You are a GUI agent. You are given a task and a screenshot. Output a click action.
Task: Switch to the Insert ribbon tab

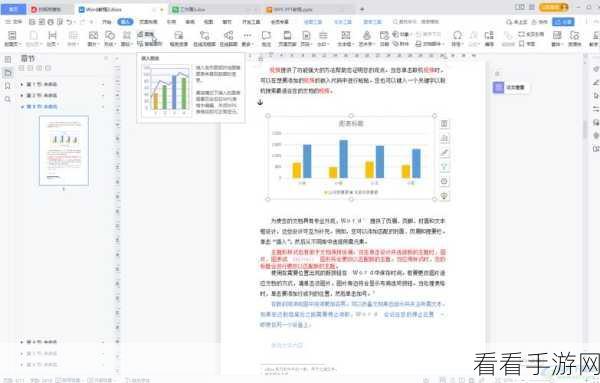(x=125, y=22)
